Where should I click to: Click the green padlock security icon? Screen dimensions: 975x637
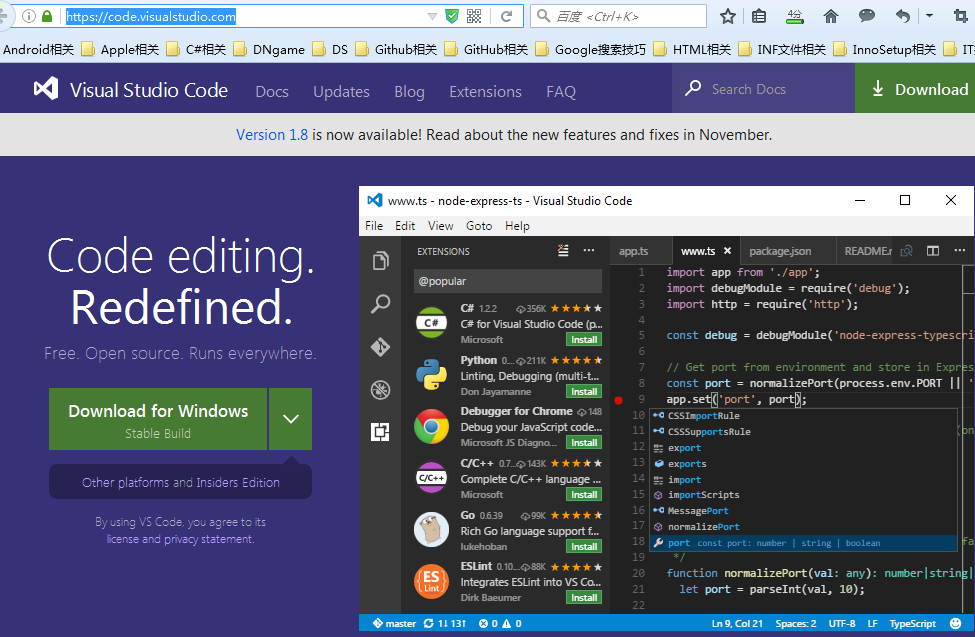(x=47, y=16)
